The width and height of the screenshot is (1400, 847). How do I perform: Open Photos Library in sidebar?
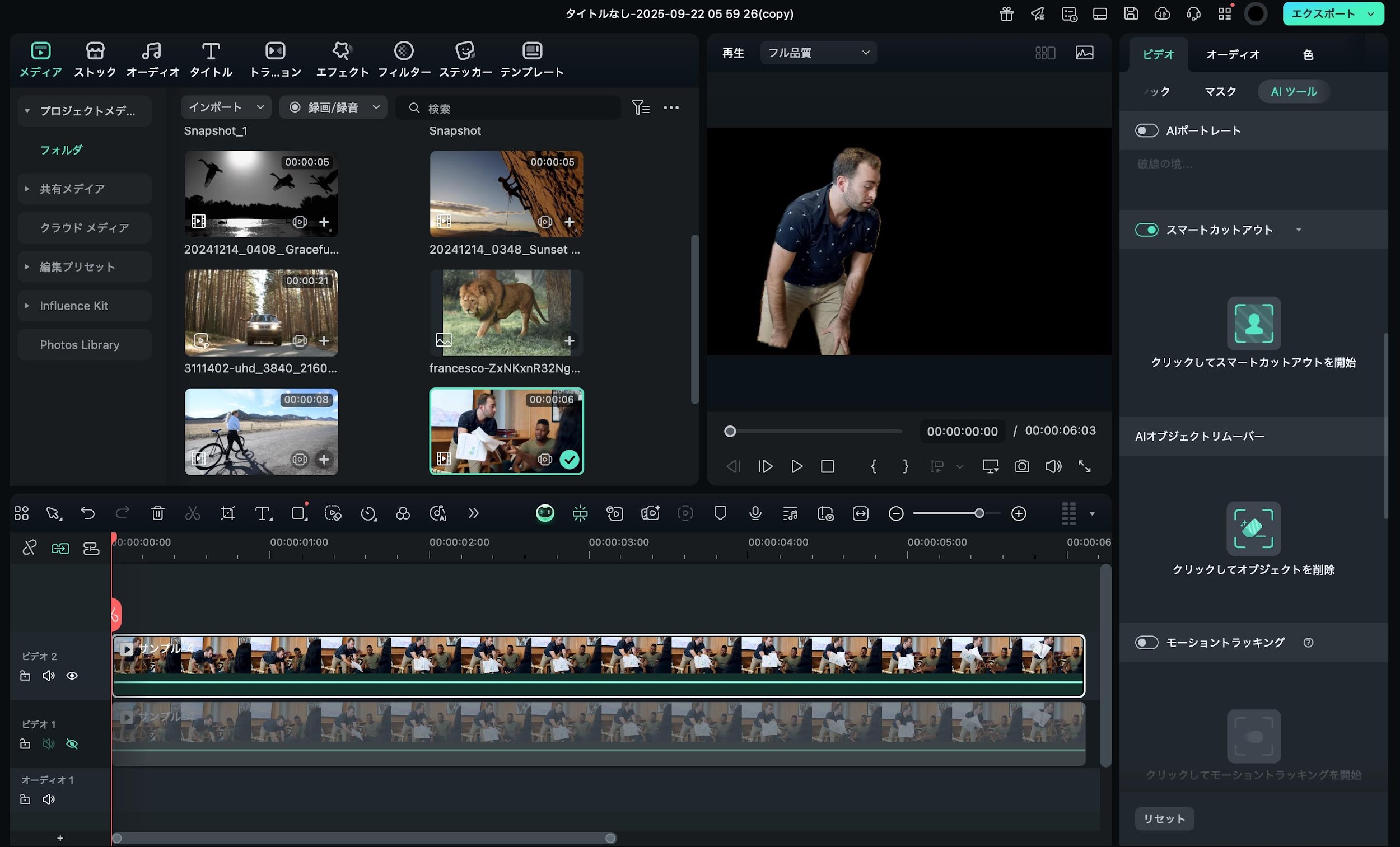pyautogui.click(x=85, y=345)
